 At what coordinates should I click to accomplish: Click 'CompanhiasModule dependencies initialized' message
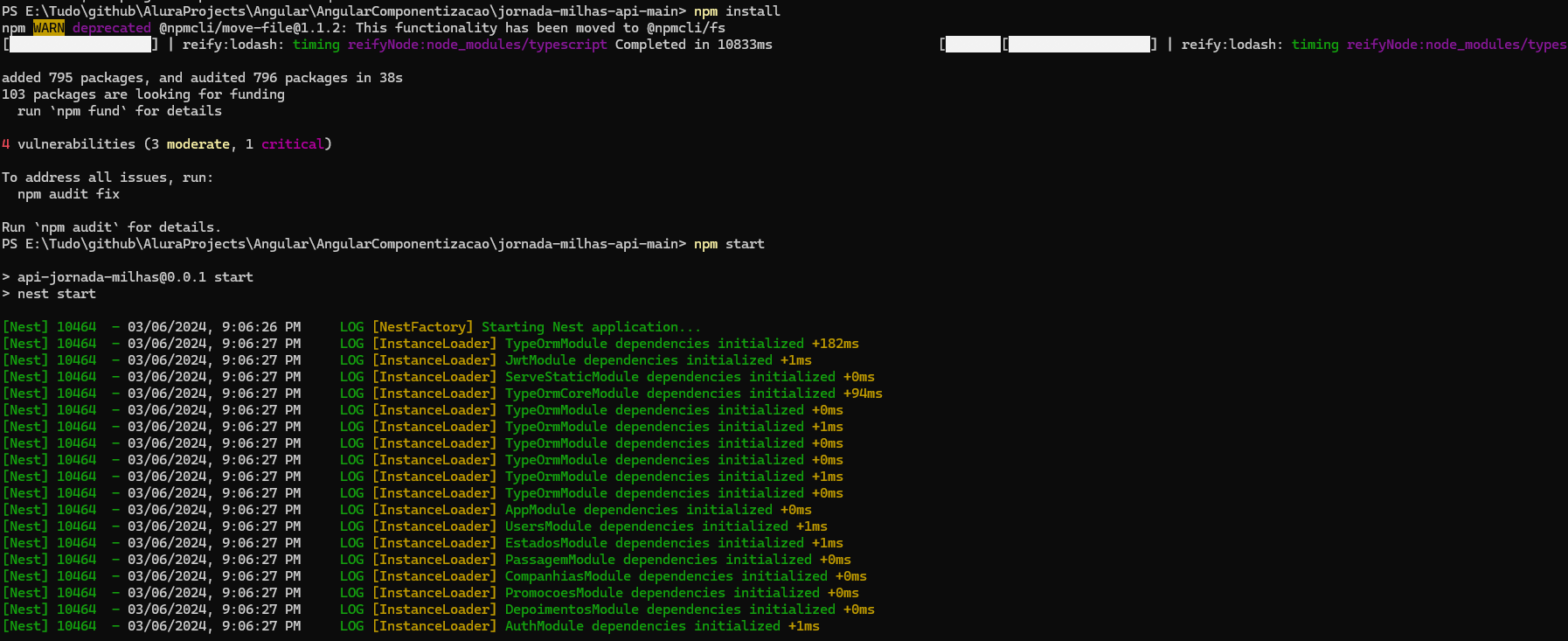point(666,576)
